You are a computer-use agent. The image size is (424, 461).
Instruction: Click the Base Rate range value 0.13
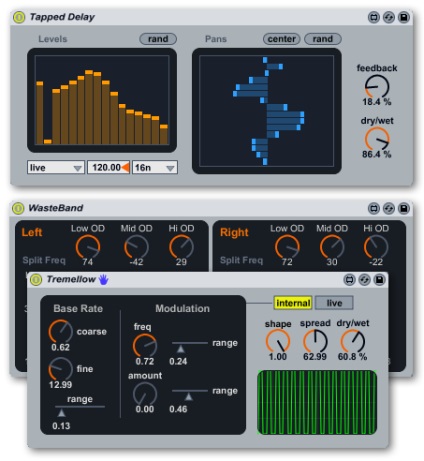point(61,426)
